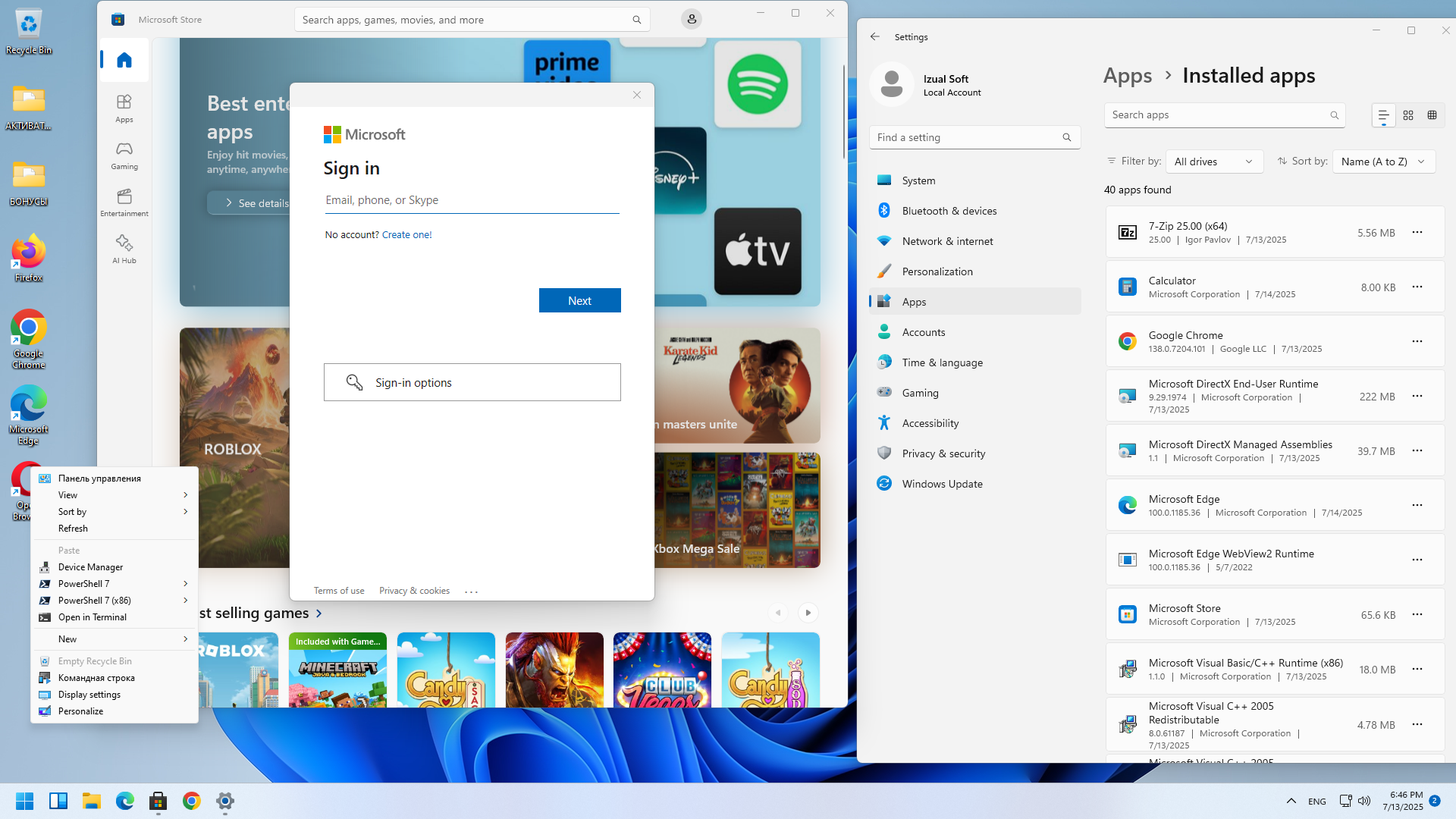Expand the Sort by submenu in context menu
The image size is (1456, 819).
[114, 512]
